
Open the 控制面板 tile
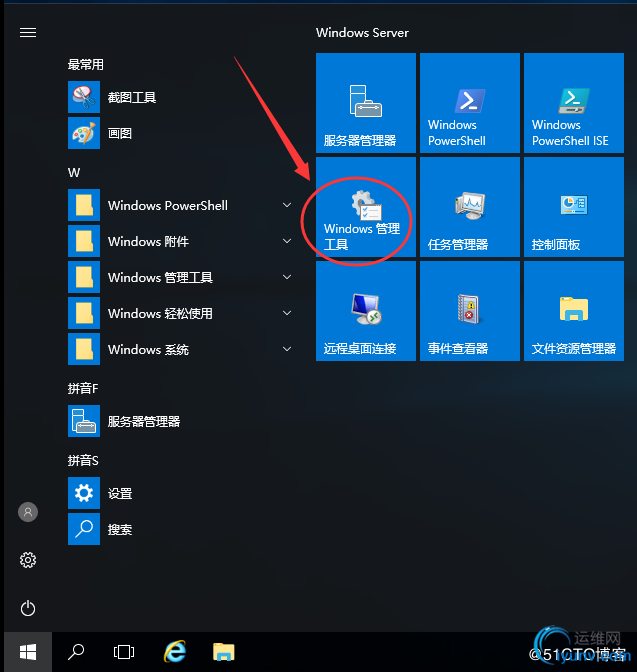point(574,207)
